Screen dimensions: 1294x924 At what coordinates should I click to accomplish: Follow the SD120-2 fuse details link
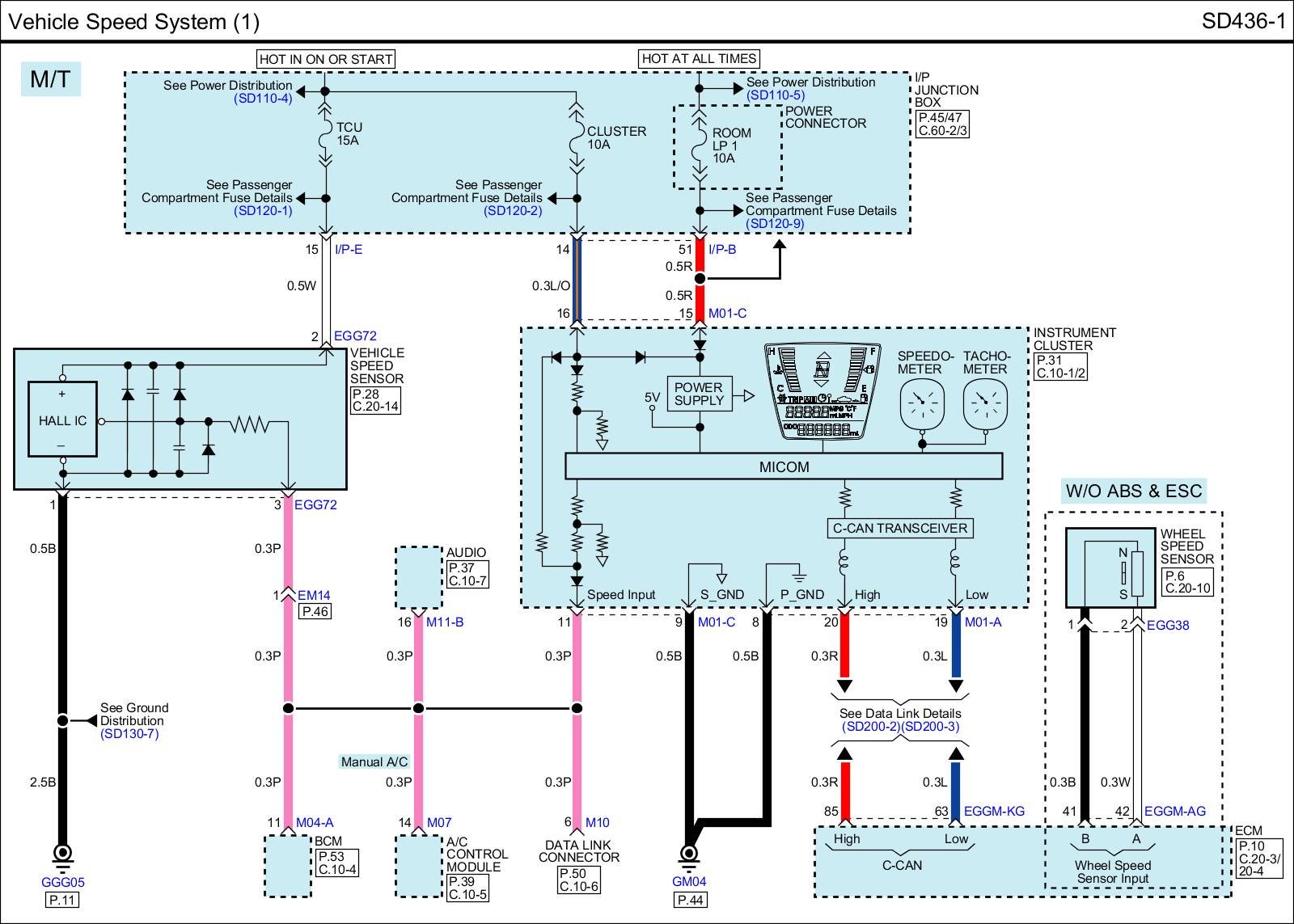pos(513,211)
